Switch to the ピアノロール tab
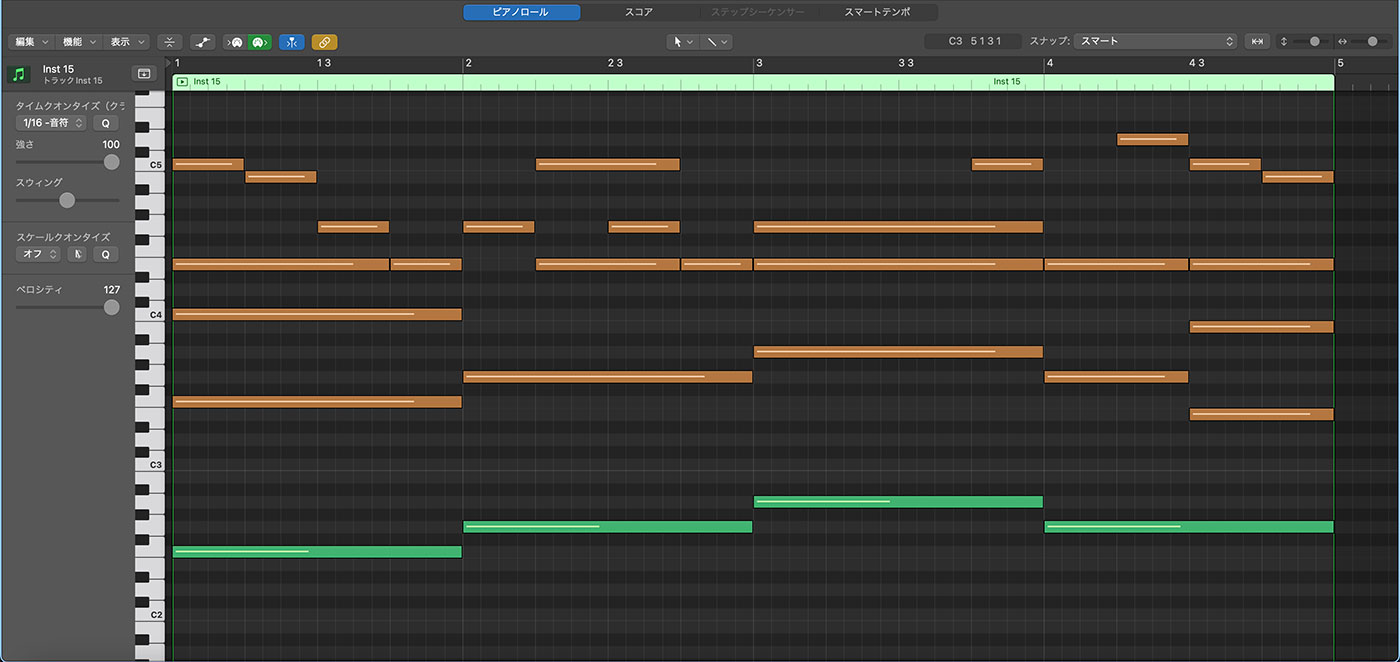This screenshot has width=1400, height=662. 521,12
